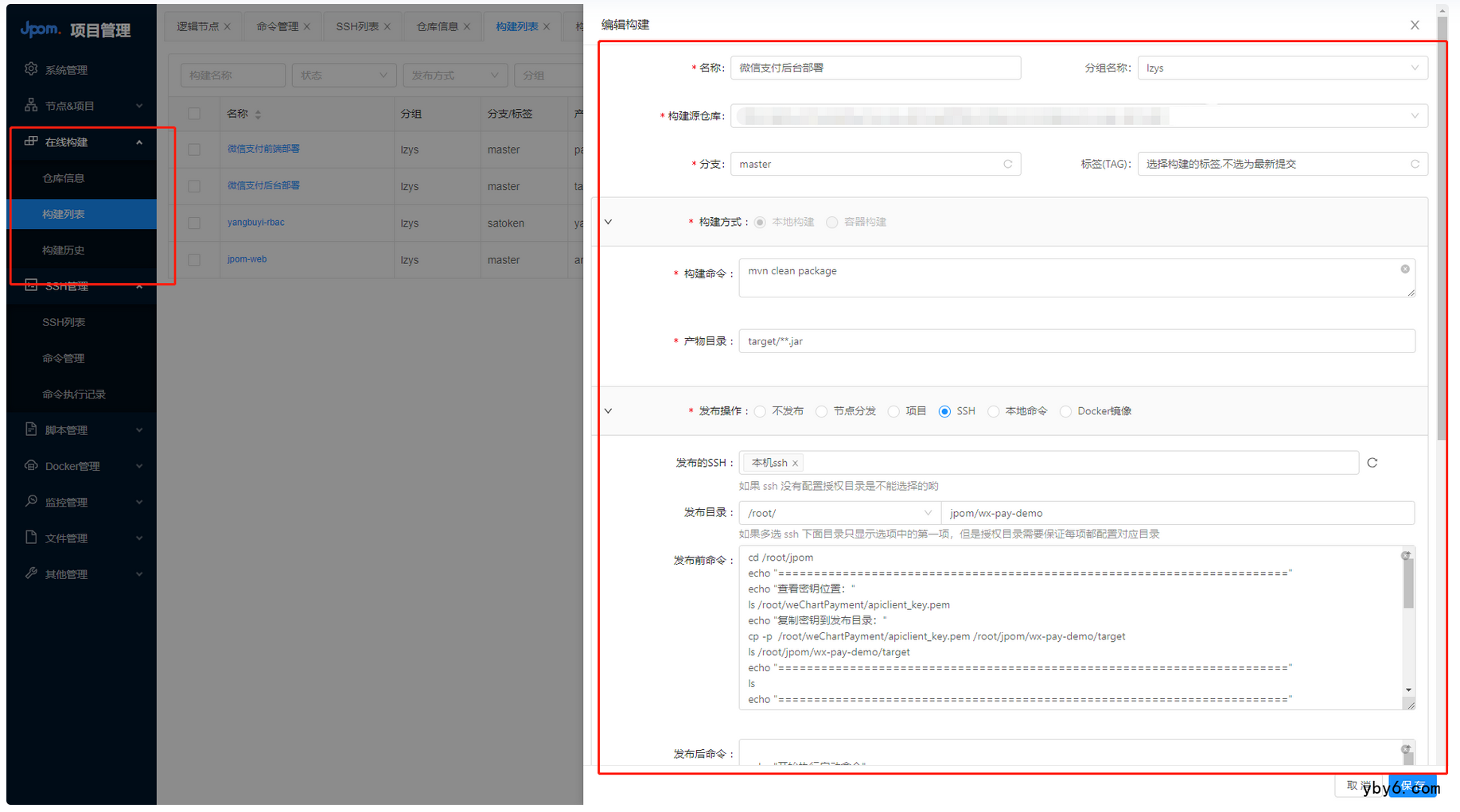Image resolution: width=1460 pixels, height=812 pixels.
Task: Open the 微信支付前端部署 build entry
Action: click(x=263, y=149)
